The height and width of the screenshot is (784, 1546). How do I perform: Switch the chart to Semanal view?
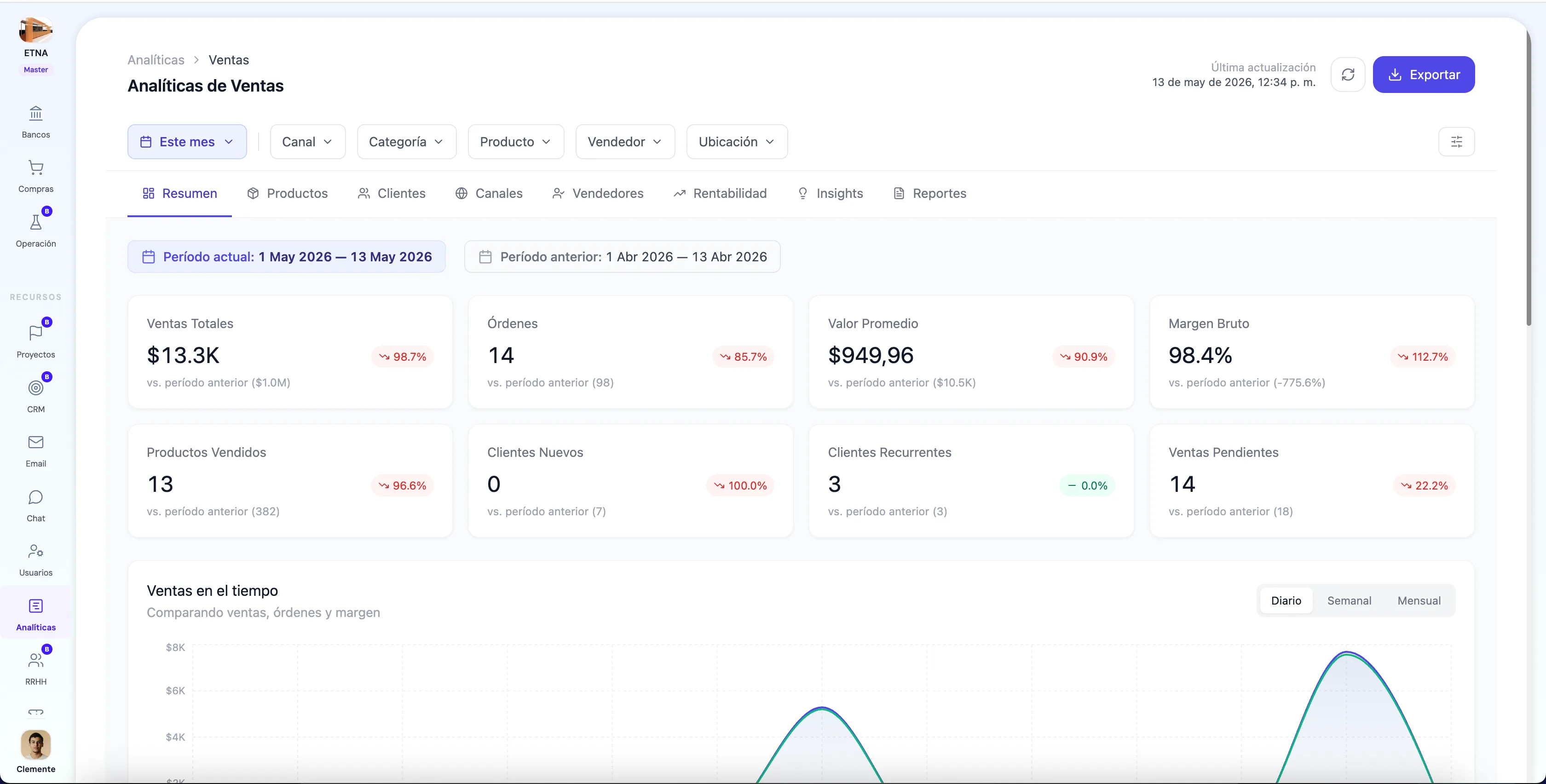pyautogui.click(x=1349, y=601)
